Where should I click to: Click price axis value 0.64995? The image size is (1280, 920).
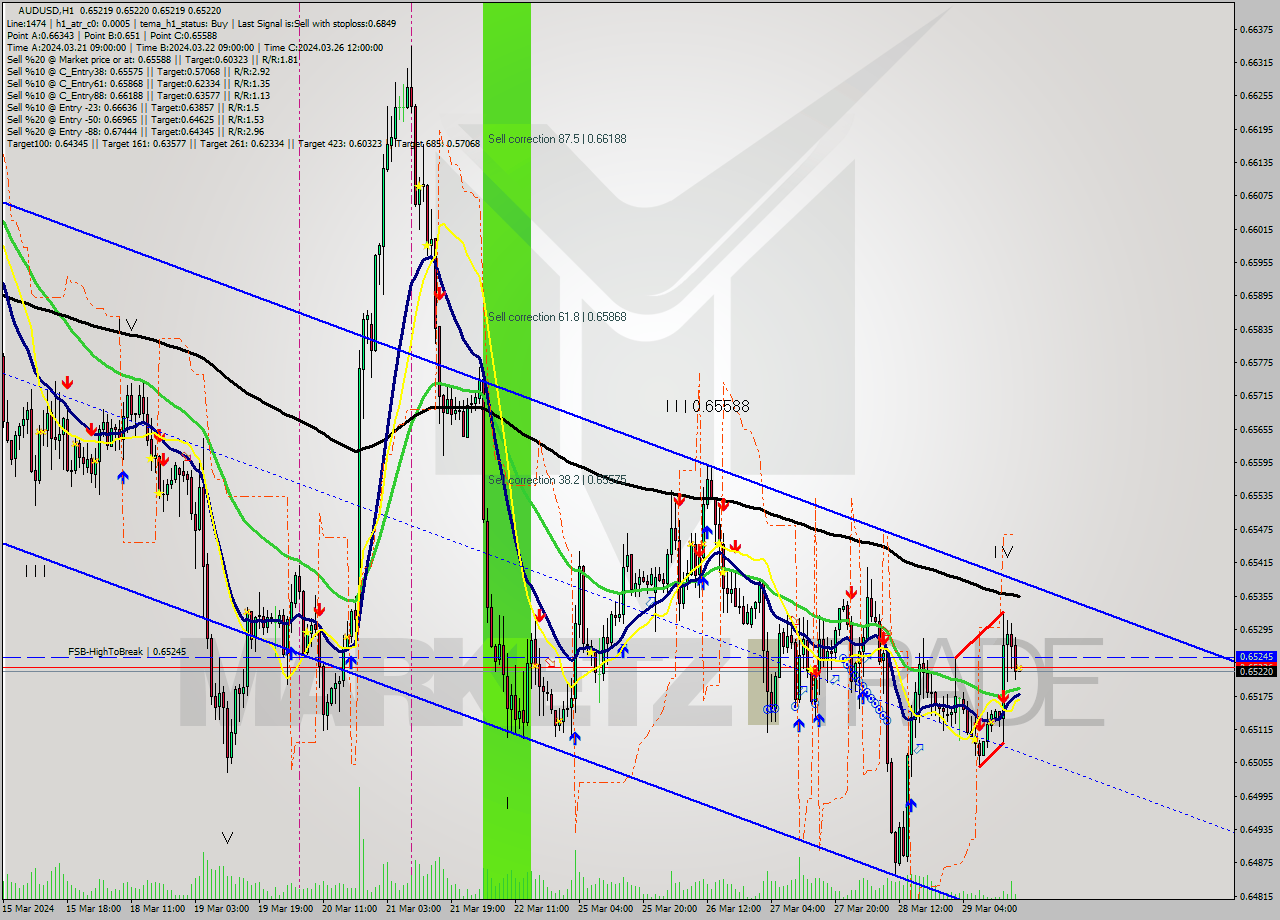(x=1256, y=796)
